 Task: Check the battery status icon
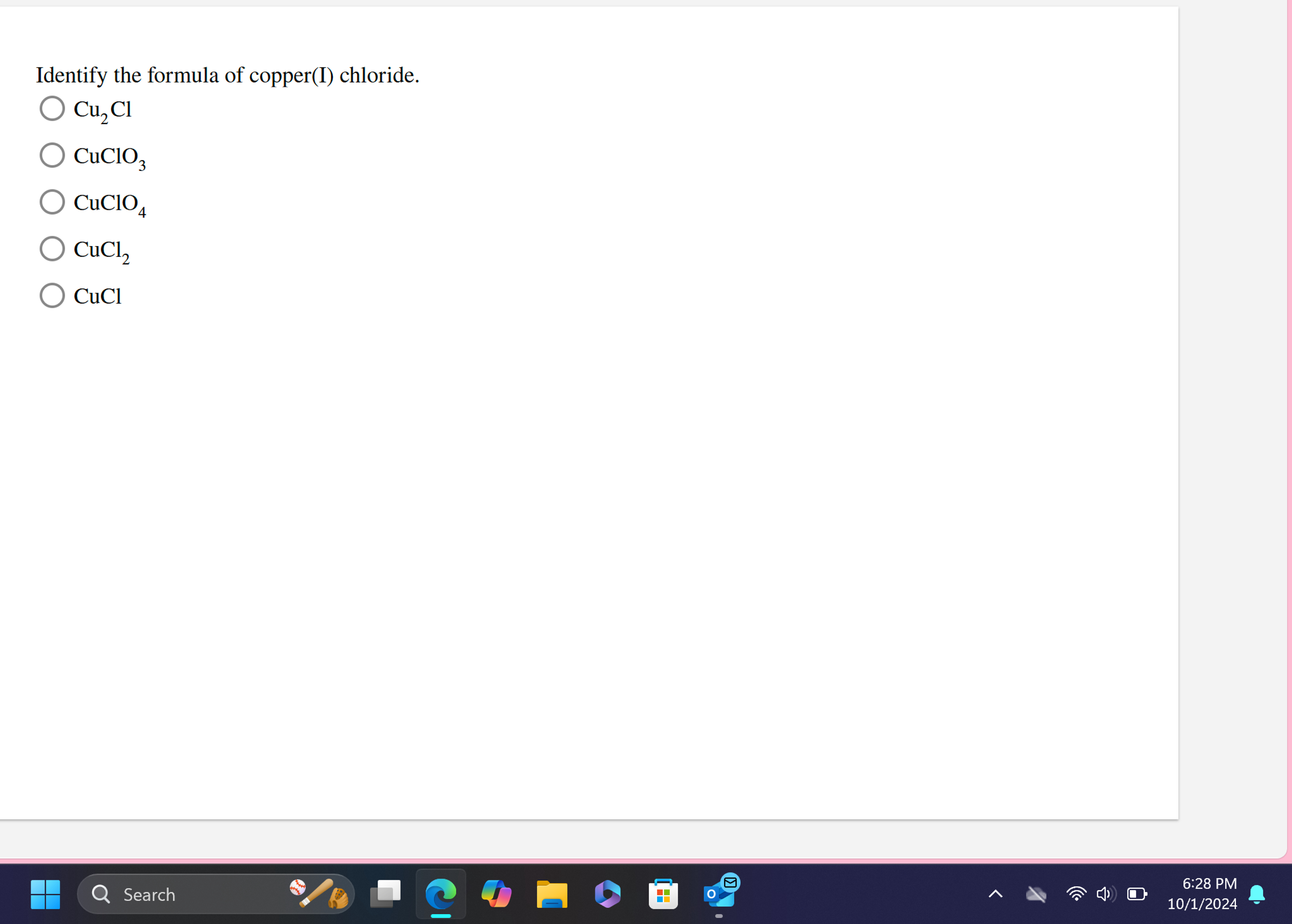[x=1137, y=894]
